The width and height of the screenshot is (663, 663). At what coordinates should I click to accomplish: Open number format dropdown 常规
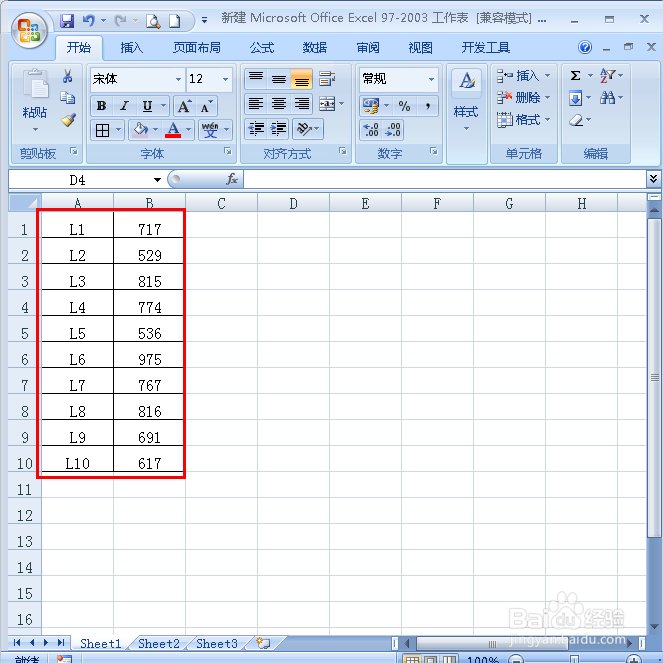click(x=431, y=79)
